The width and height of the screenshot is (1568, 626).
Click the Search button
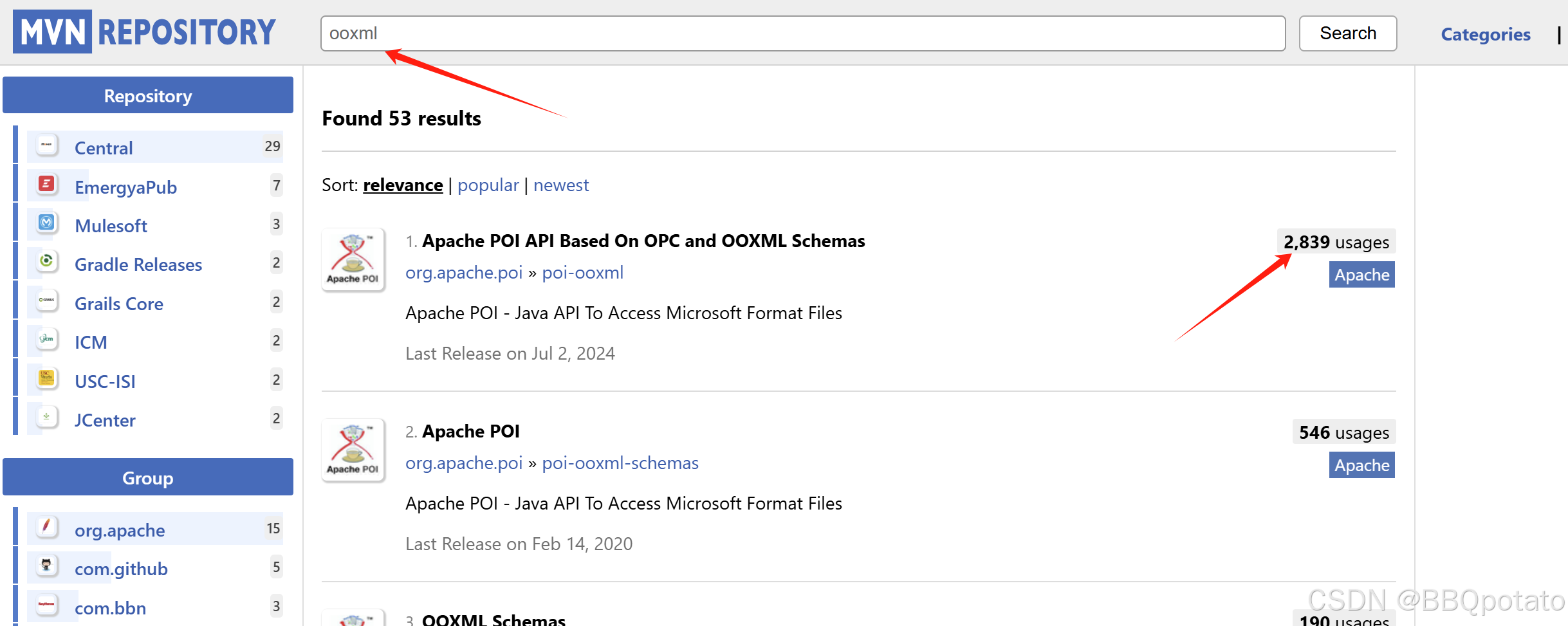tap(1348, 33)
